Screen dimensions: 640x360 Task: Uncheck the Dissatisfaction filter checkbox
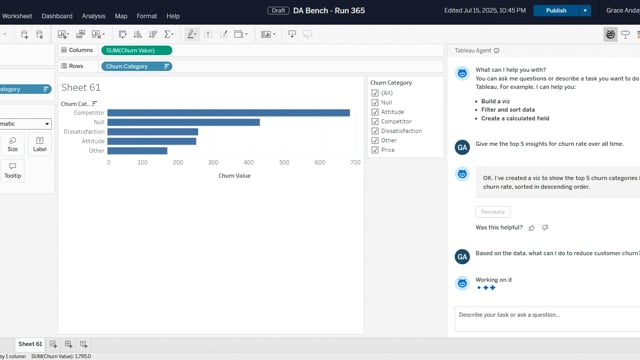tap(375, 131)
